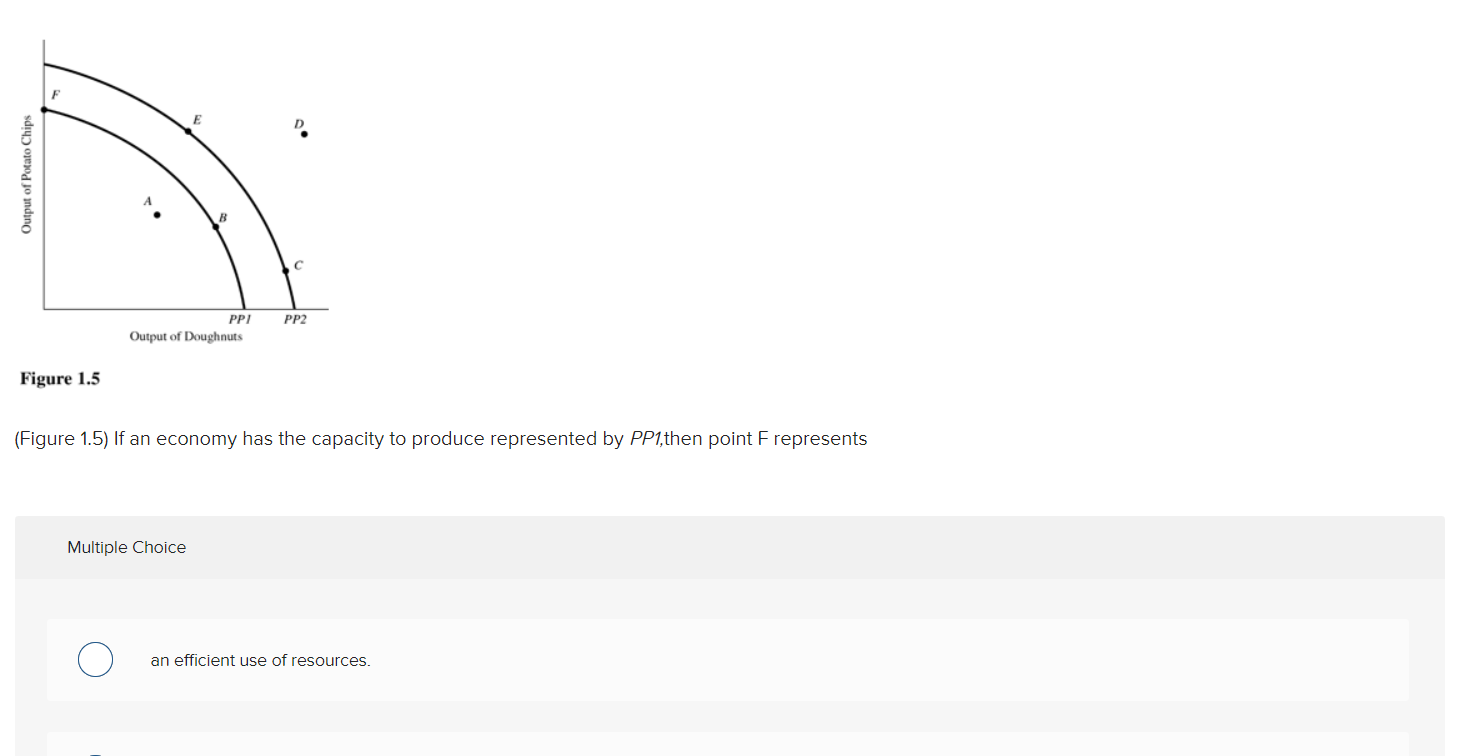This screenshot has height=756, width=1481.
Task: Click point D dot outside both curves
Action: pyautogui.click(x=304, y=134)
